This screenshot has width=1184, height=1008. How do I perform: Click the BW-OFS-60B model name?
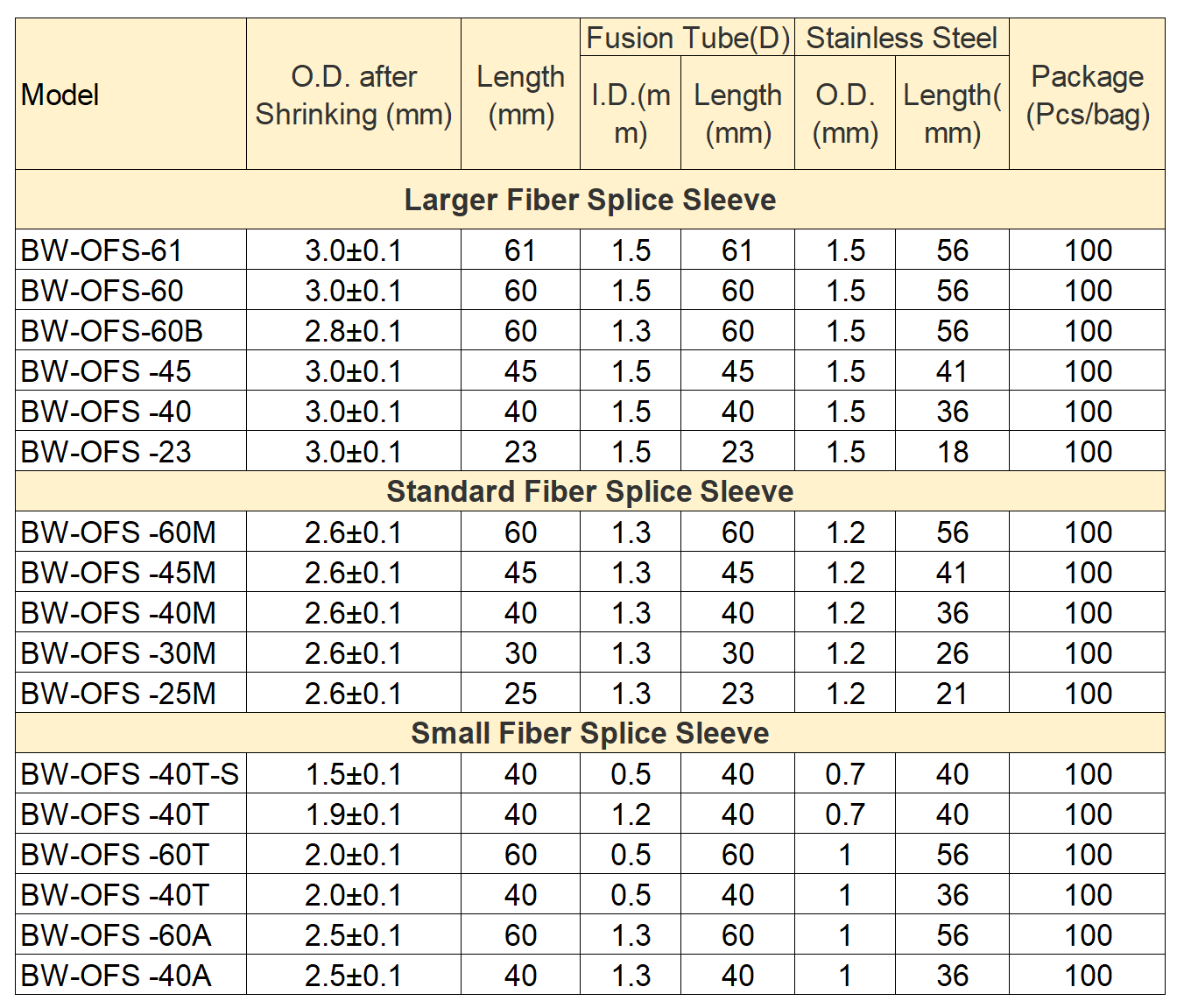(111, 331)
